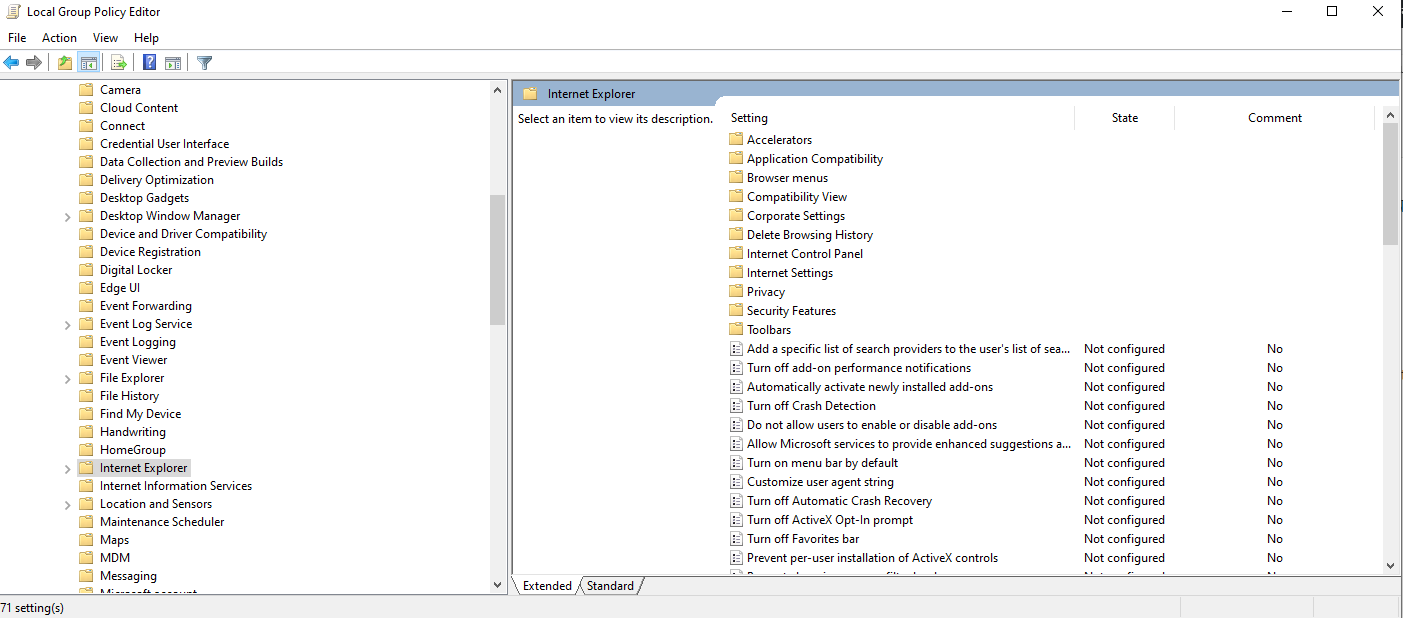Viewport: 1403px width, 618px height.
Task: Toggle the Show/Hide Console Tree icon
Action: (x=89, y=63)
